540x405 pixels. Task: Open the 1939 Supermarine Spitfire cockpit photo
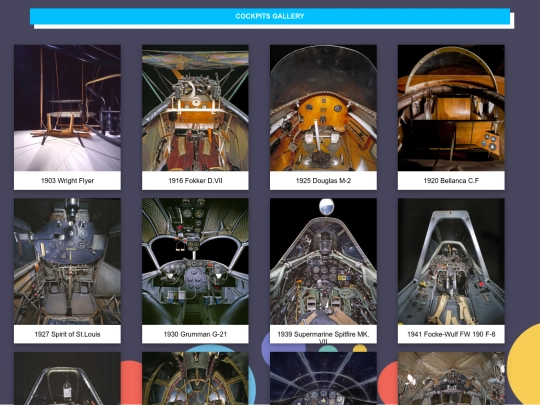coord(323,261)
